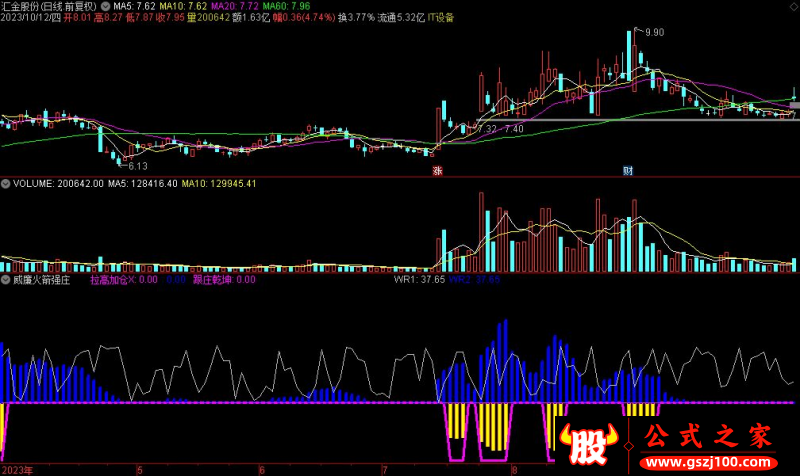The width and height of the screenshot is (800, 476).
Task: Click the 拉高加仓X: 0.00 indicator value
Action: point(124,280)
